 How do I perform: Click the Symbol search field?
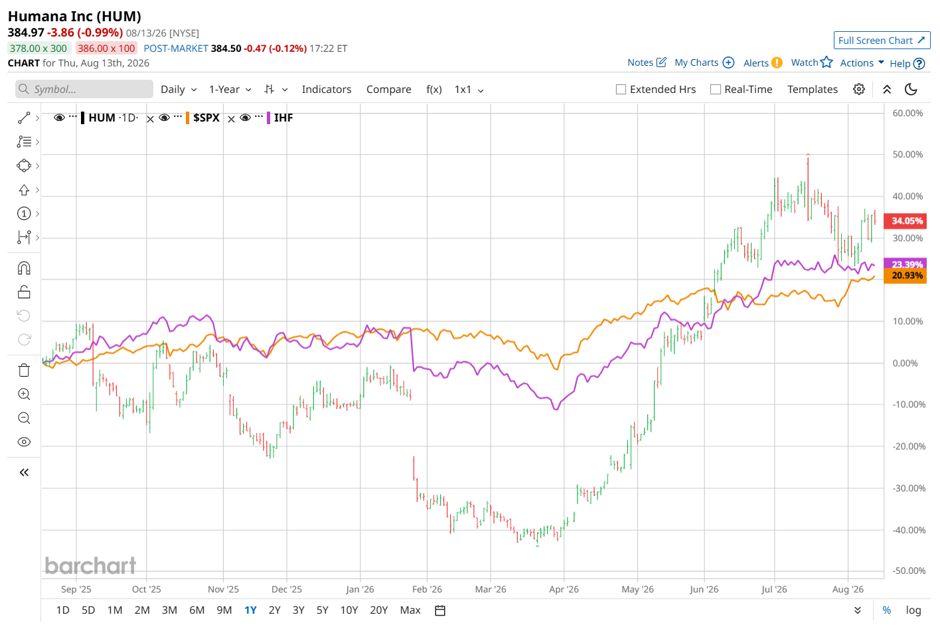click(84, 89)
